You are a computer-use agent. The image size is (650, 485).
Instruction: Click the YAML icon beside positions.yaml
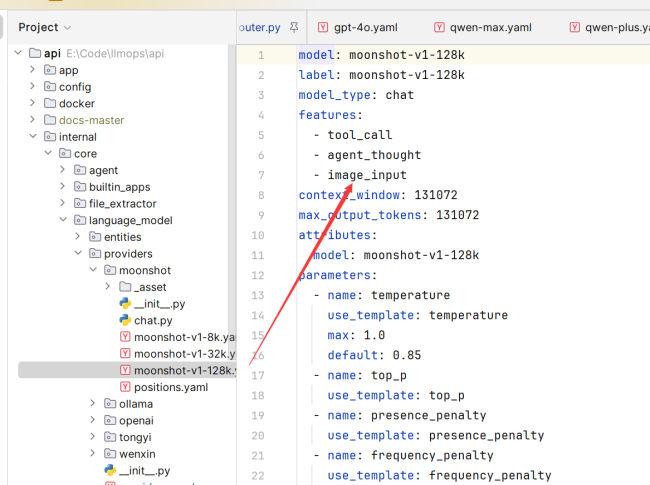(125, 387)
